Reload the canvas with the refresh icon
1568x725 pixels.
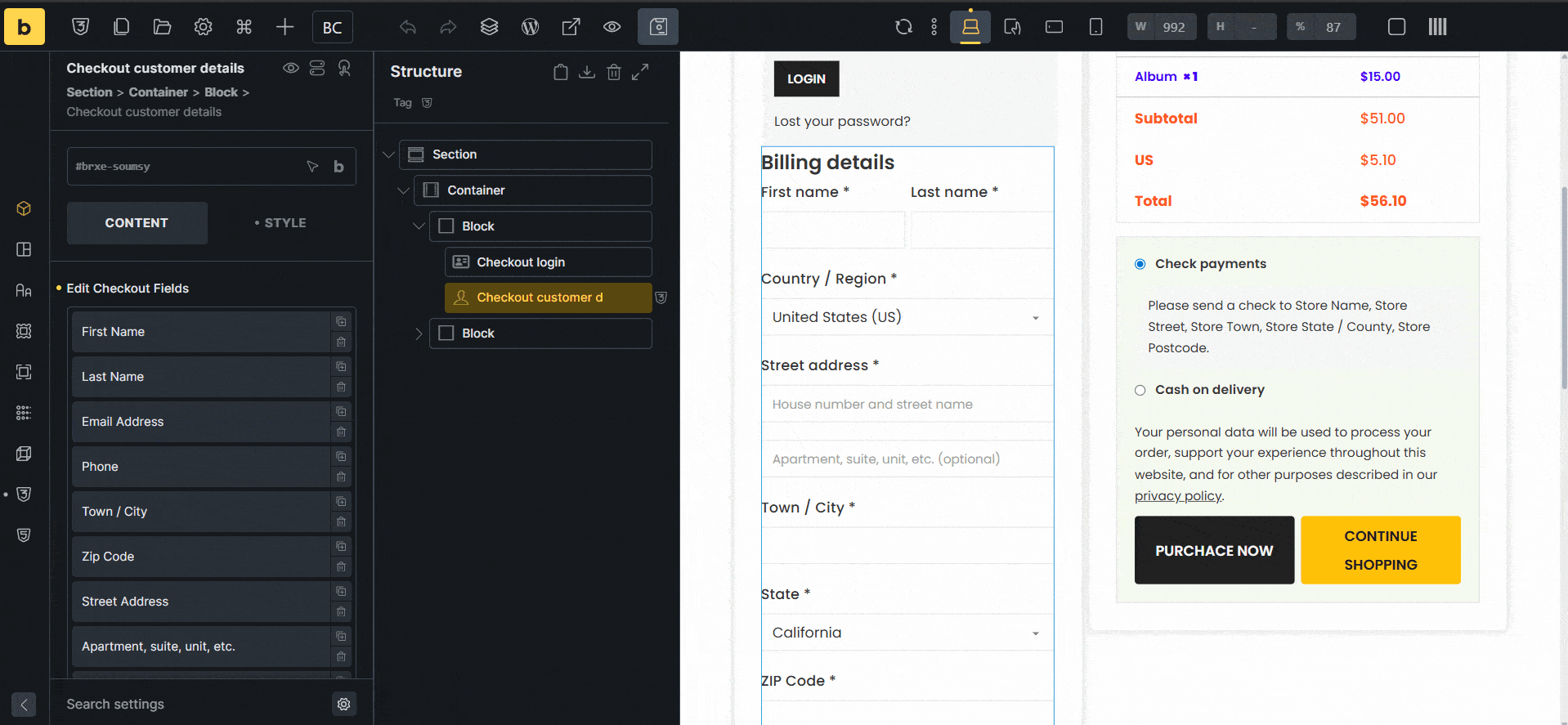(x=903, y=27)
